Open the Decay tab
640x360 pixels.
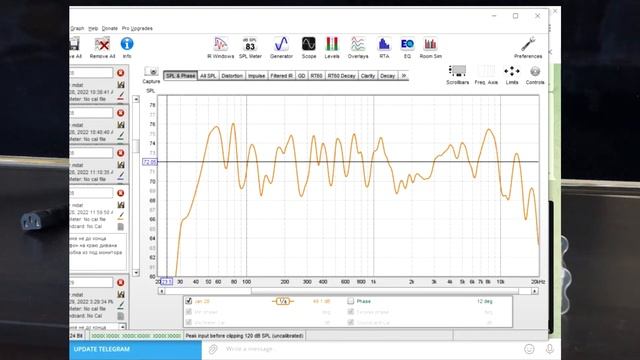click(x=387, y=76)
